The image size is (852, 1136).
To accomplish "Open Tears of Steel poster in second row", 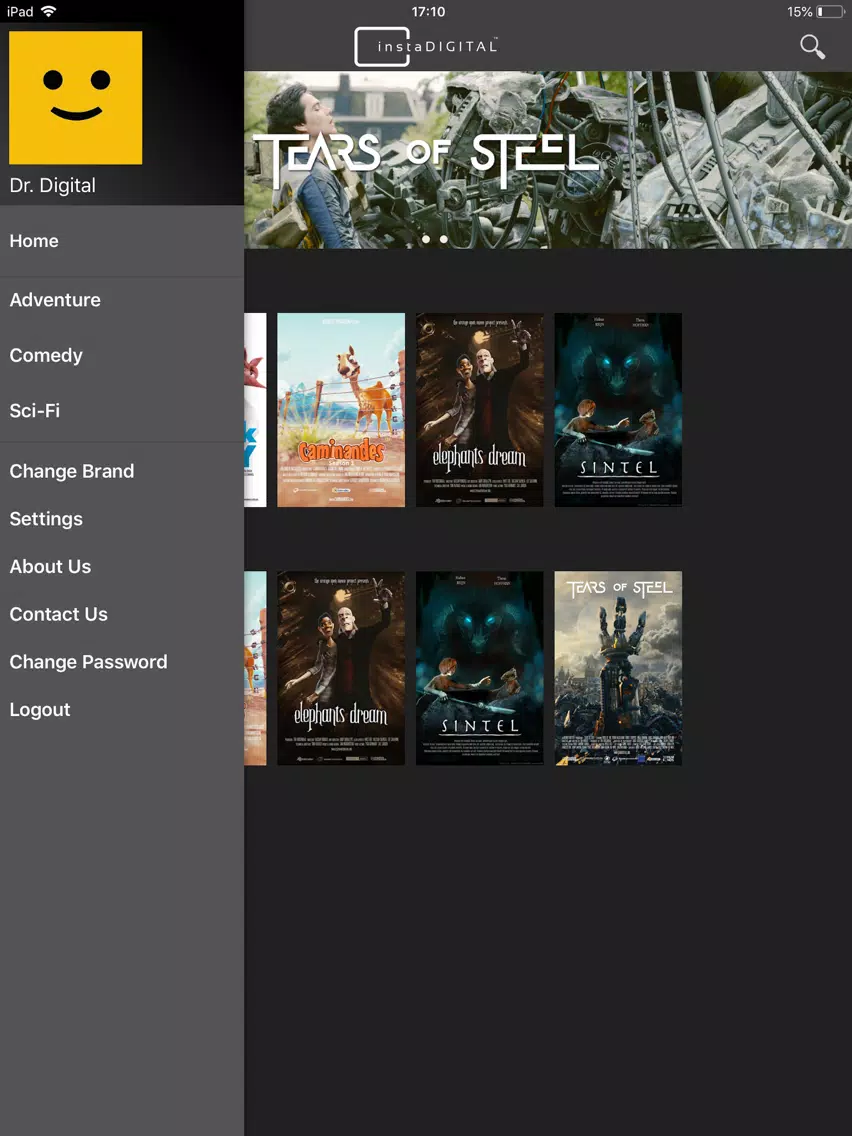I will coord(618,668).
